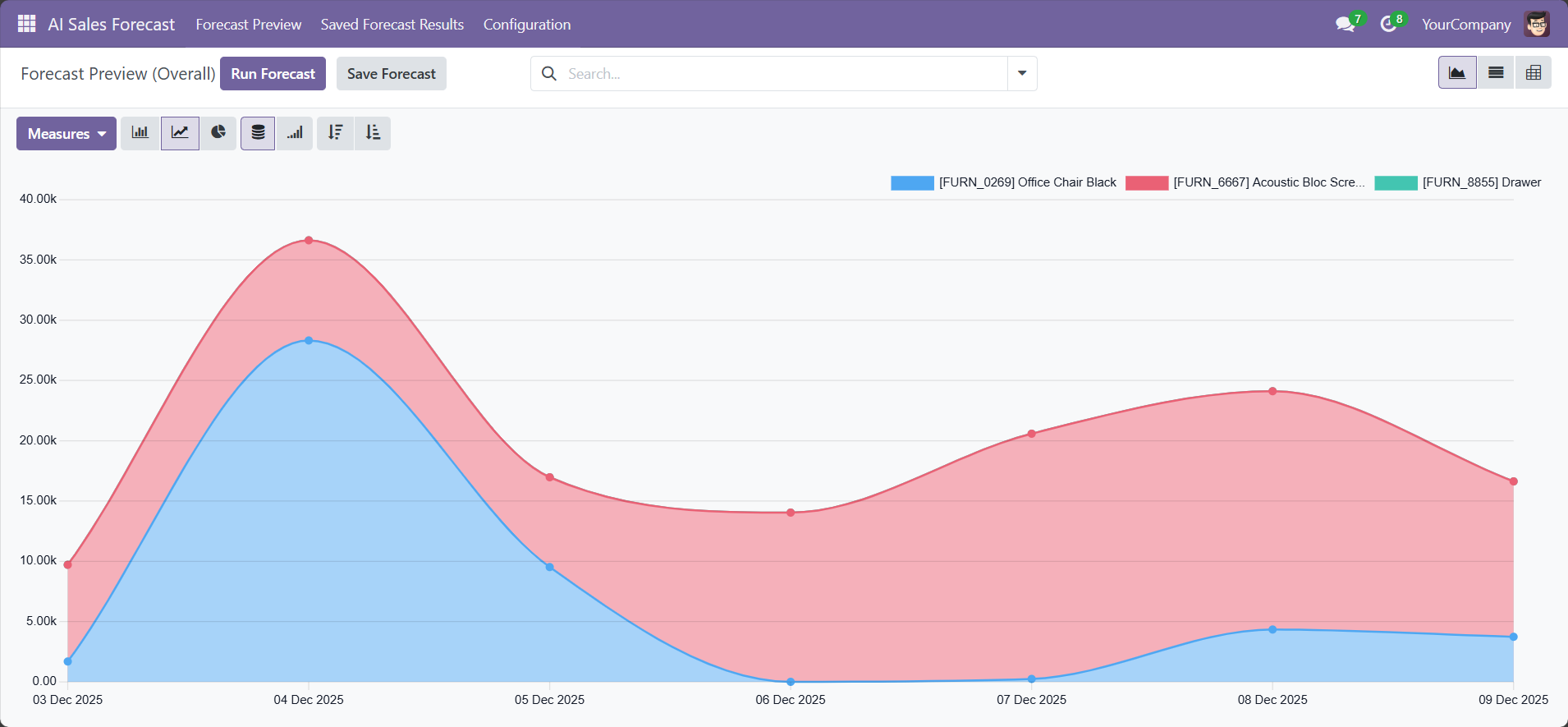Toggle cumulative chart mode
The image size is (1568, 727).
point(295,133)
